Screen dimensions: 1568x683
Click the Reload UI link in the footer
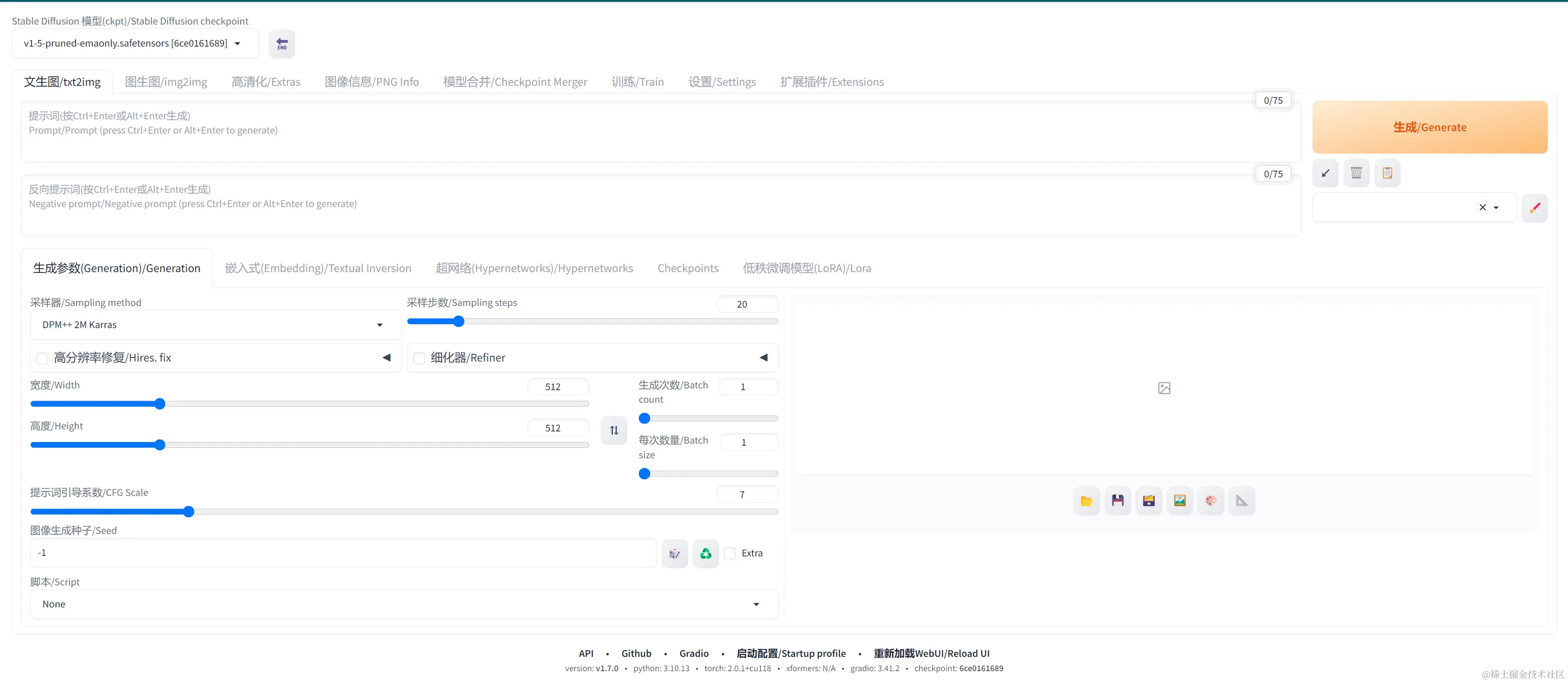click(931, 653)
